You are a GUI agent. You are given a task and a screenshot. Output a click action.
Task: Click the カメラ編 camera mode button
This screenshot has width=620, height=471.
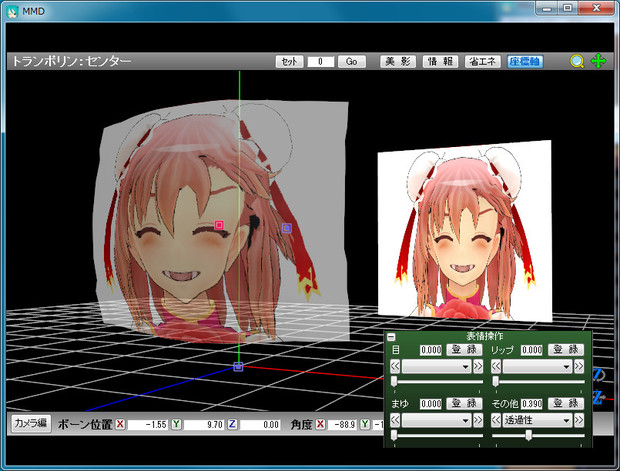(x=31, y=423)
